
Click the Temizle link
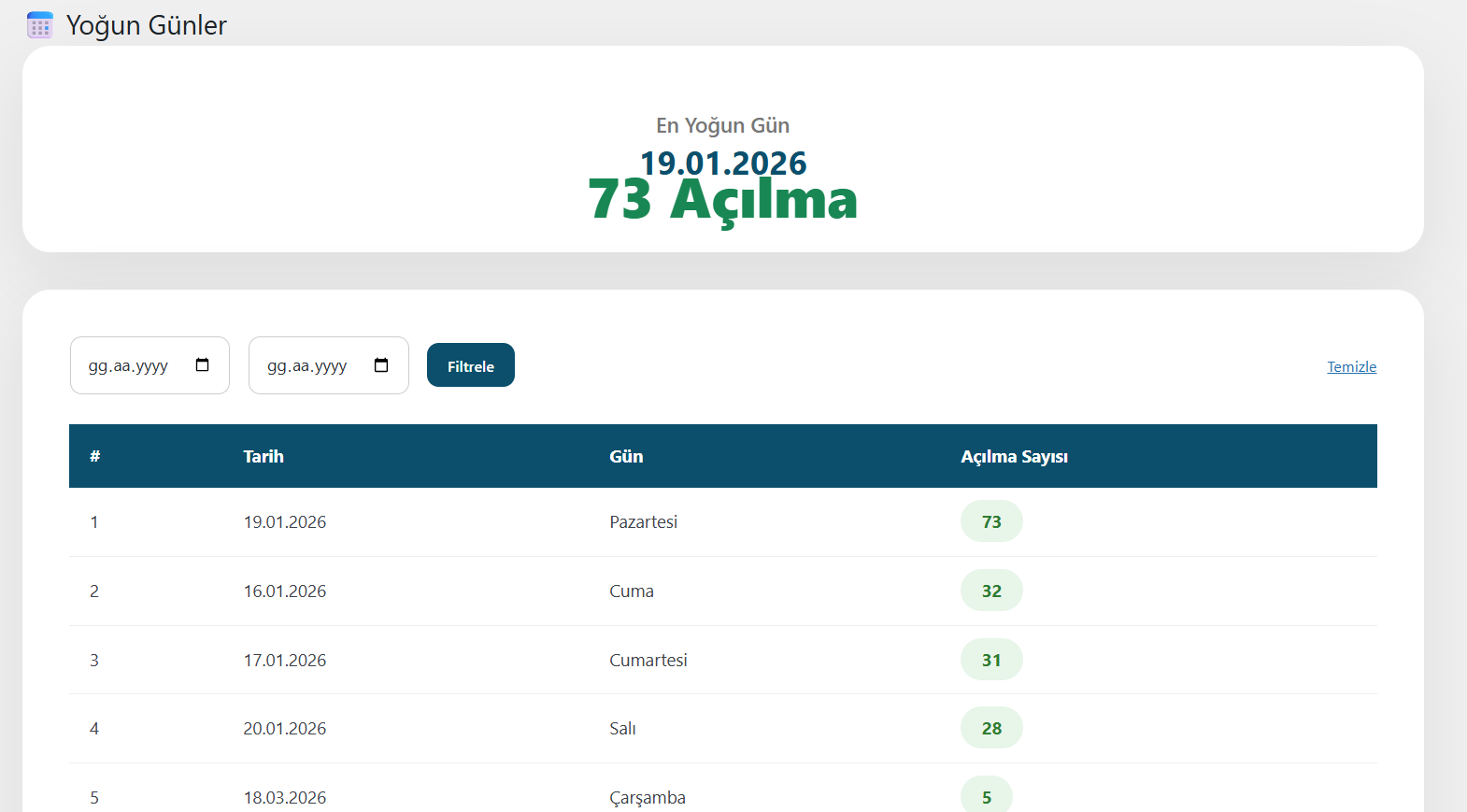tap(1352, 366)
